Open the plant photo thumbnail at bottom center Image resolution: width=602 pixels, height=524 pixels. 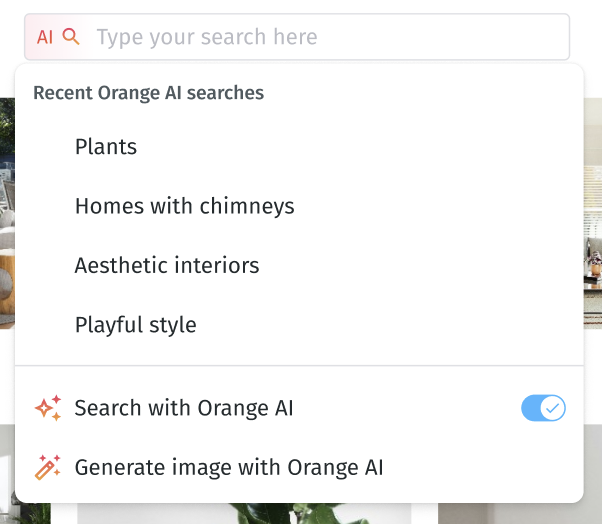[x=258, y=513]
